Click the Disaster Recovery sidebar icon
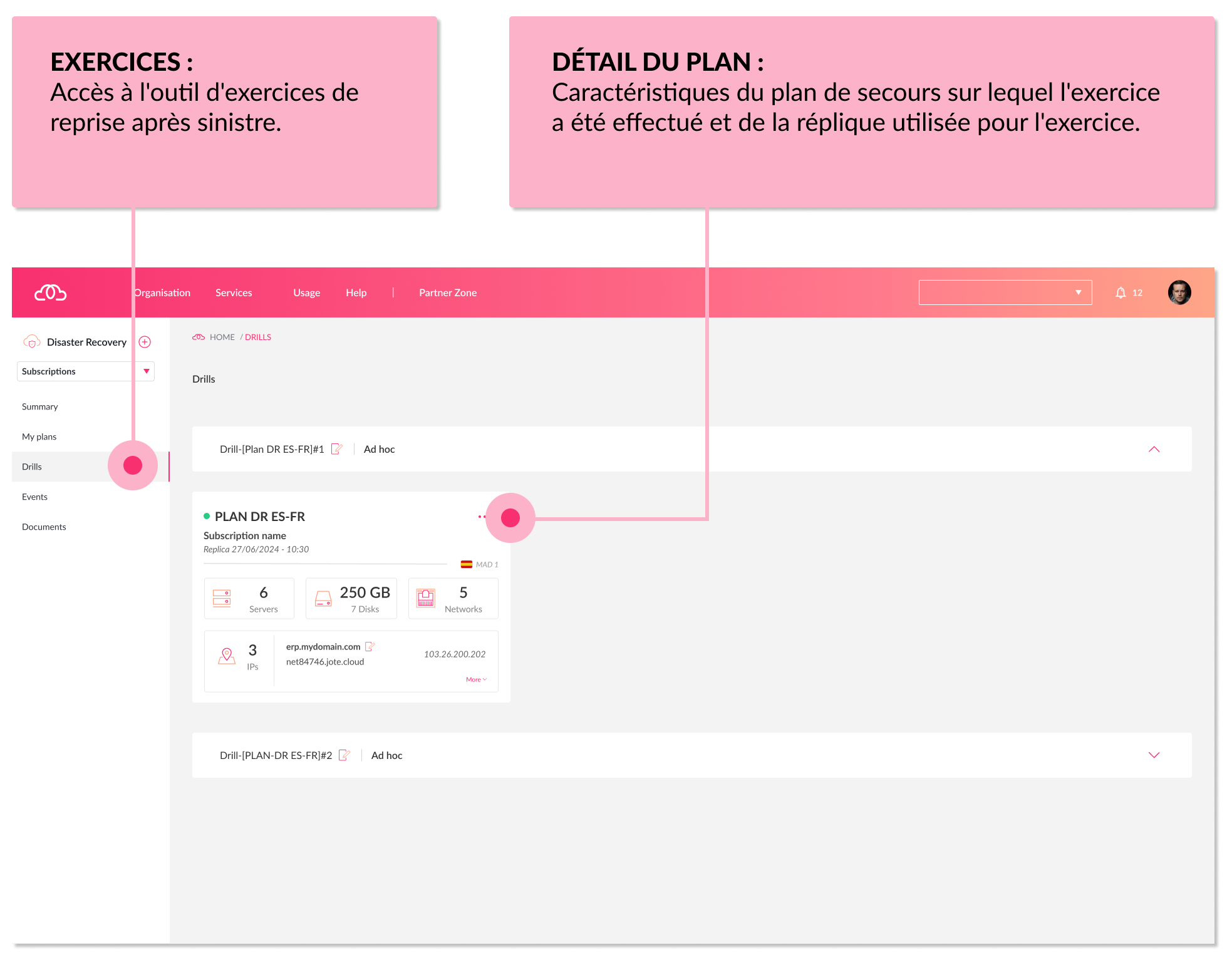 (x=30, y=342)
